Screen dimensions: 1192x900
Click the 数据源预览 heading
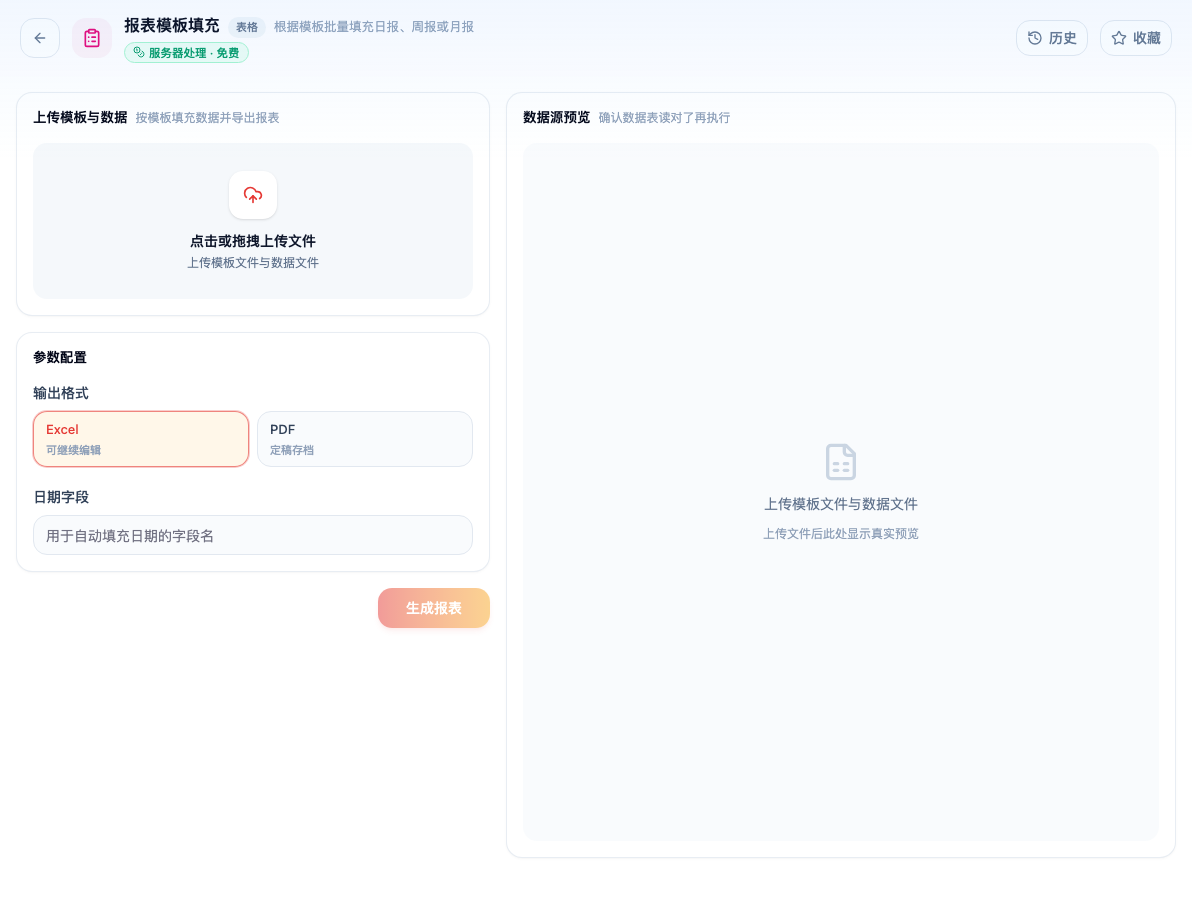(556, 117)
